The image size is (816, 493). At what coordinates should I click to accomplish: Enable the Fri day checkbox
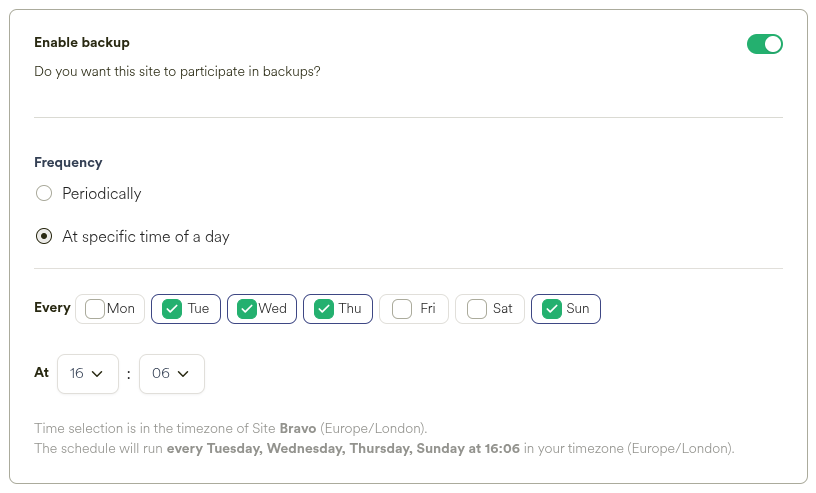(x=402, y=309)
